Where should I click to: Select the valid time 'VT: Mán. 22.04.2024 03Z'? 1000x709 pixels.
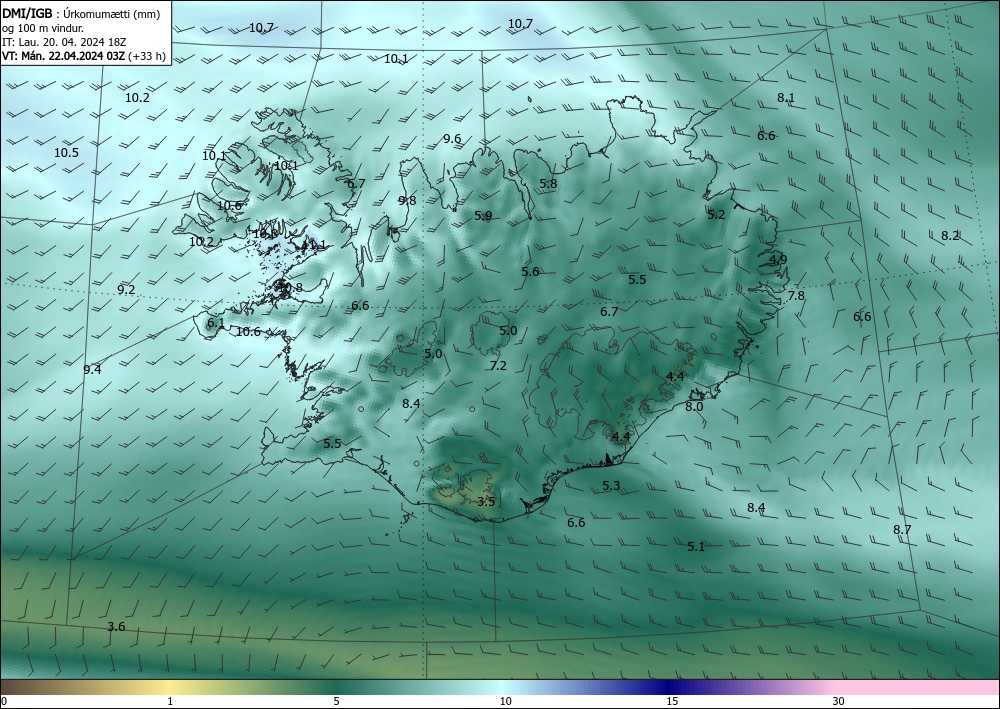pyautogui.click(x=64, y=56)
